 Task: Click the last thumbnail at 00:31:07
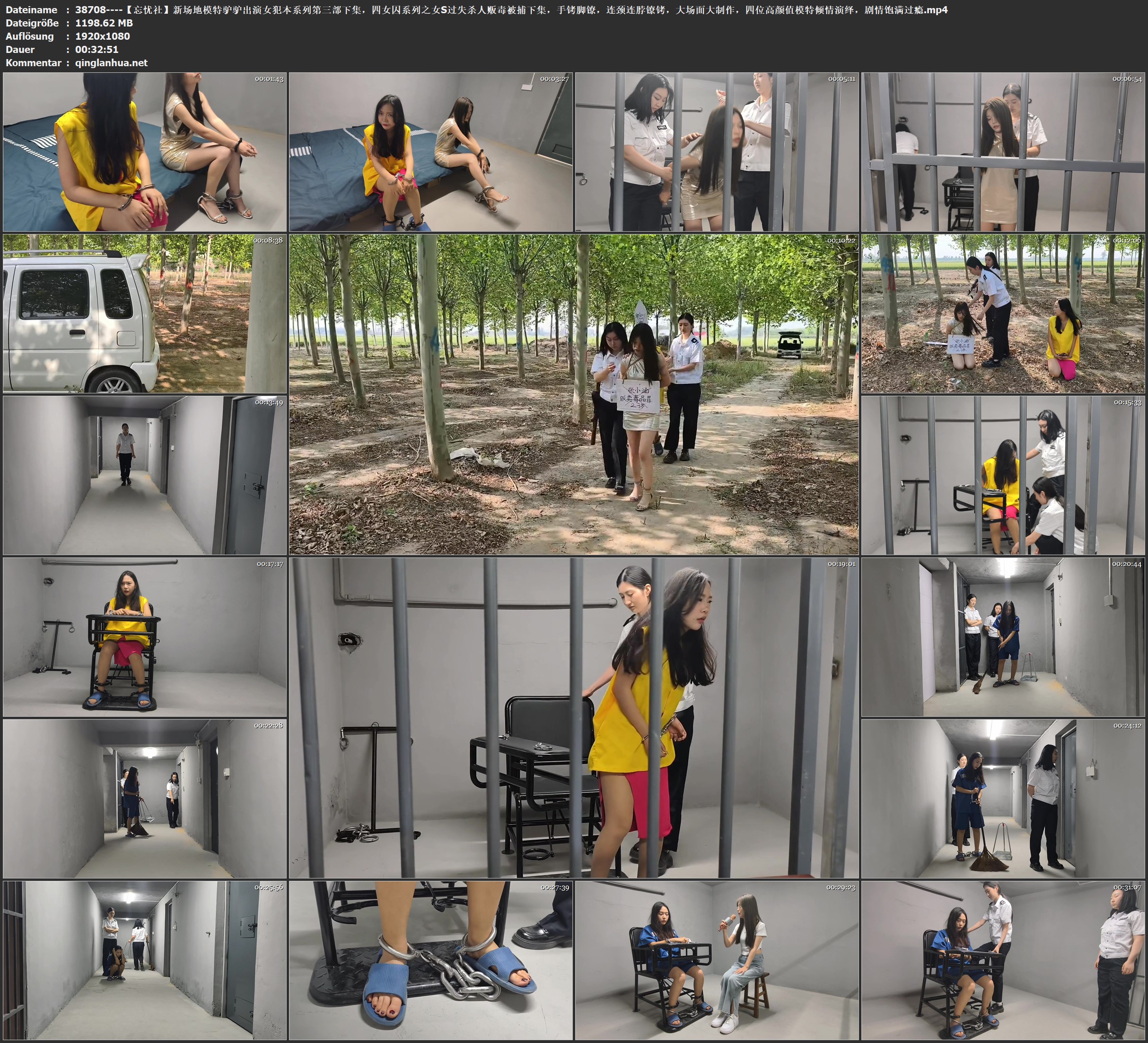click(1003, 960)
